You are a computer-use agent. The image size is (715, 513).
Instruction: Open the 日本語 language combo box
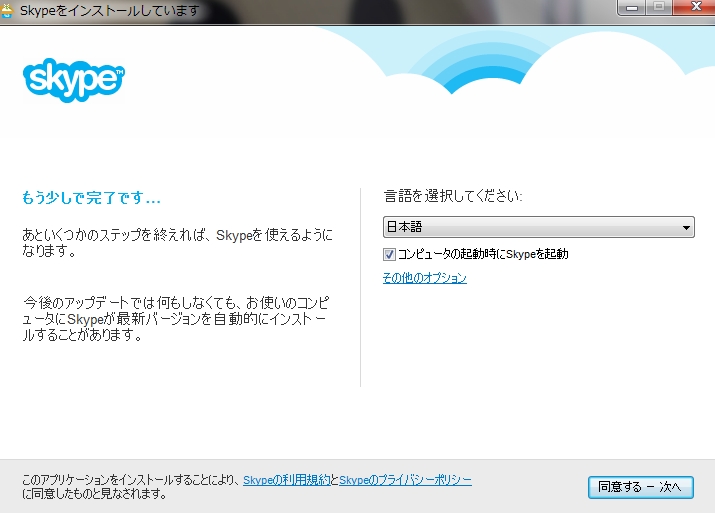[x=530, y=228]
